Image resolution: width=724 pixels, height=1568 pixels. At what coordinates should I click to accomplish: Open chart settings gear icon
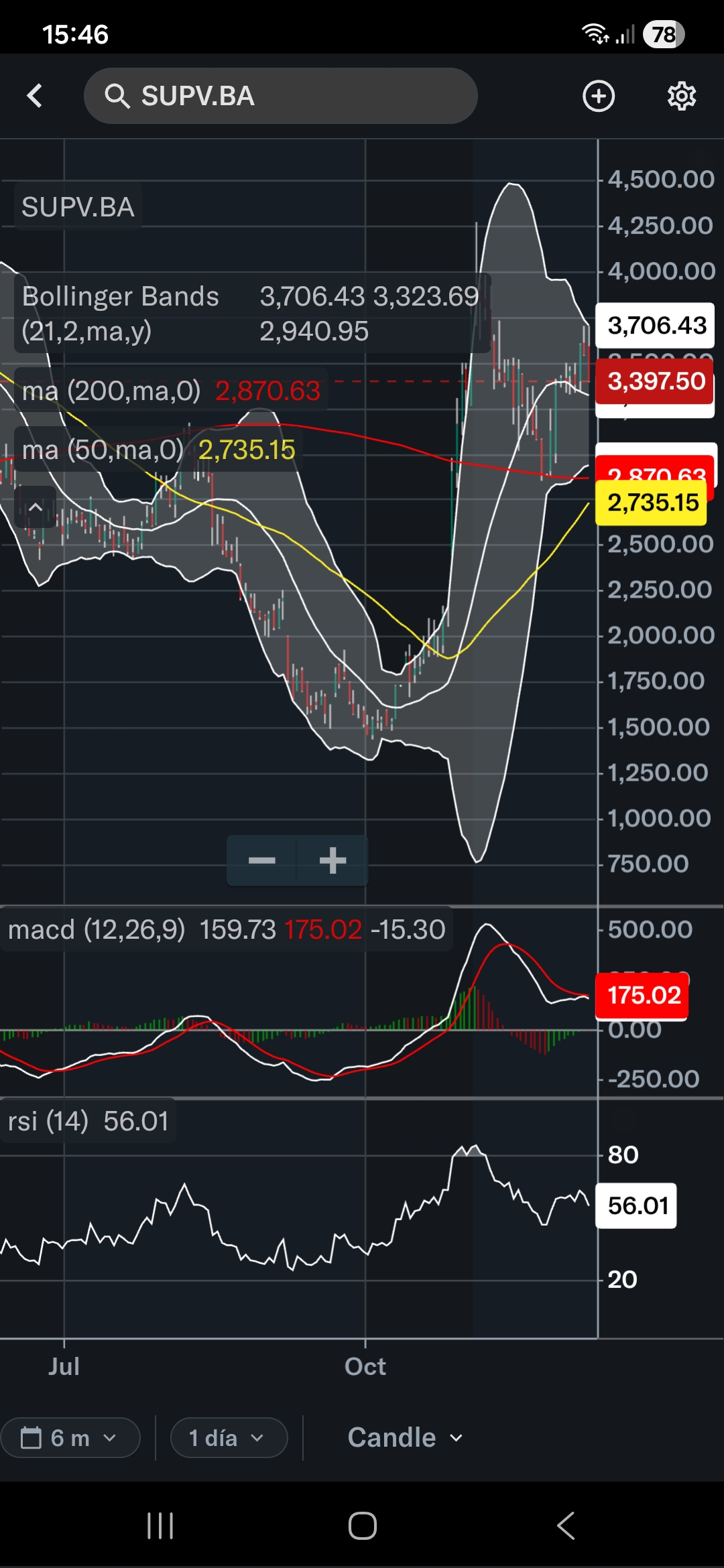coord(682,96)
